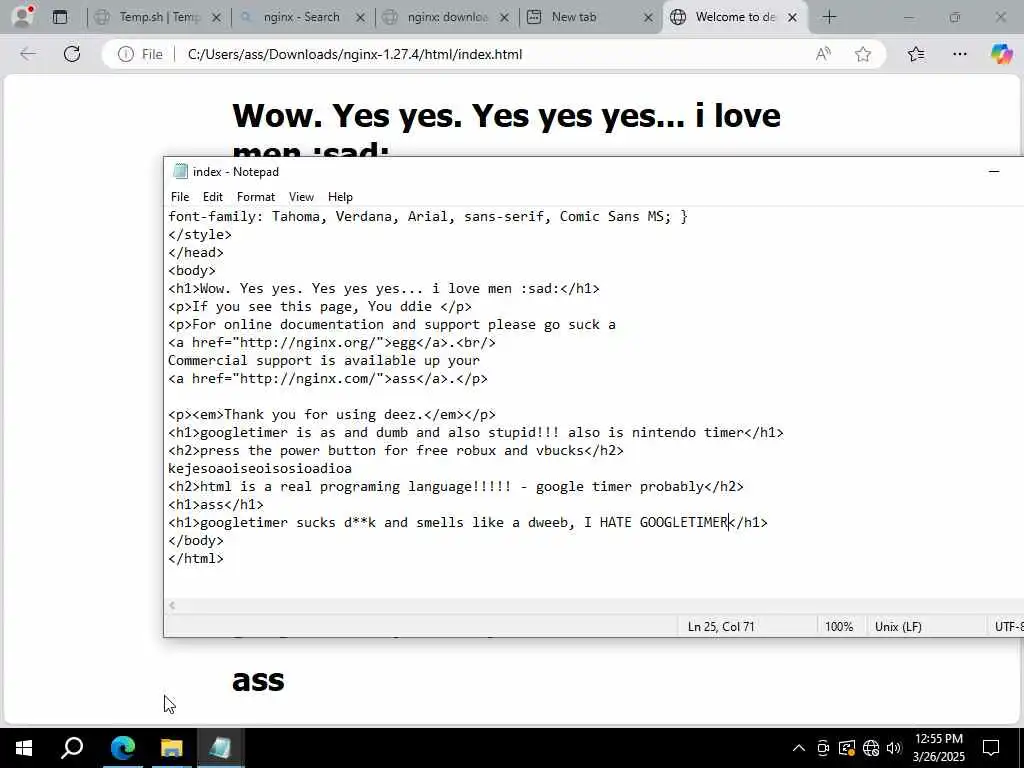Open Notepad View menu
1024x768 pixels.
coord(301,197)
